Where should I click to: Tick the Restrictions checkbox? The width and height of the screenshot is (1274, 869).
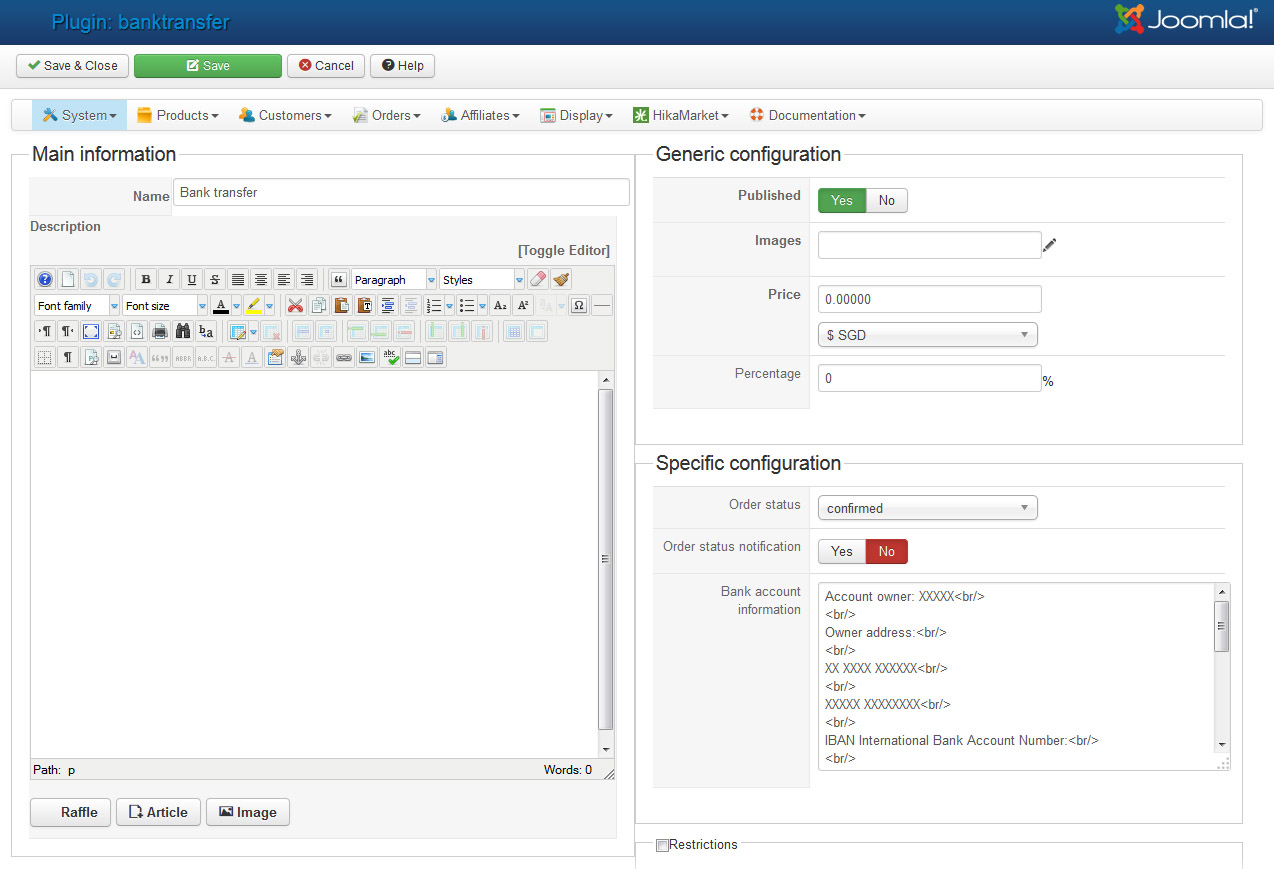pos(662,846)
